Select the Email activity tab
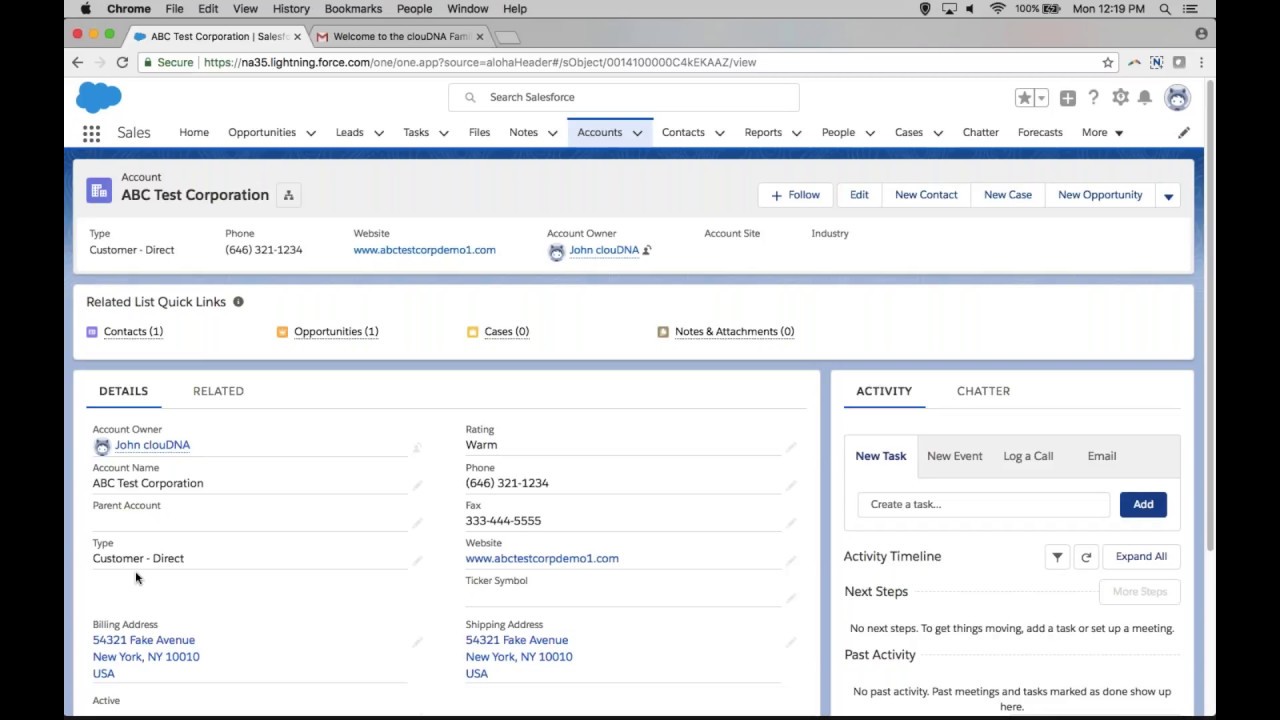Viewport: 1280px width, 720px height. tap(1102, 456)
